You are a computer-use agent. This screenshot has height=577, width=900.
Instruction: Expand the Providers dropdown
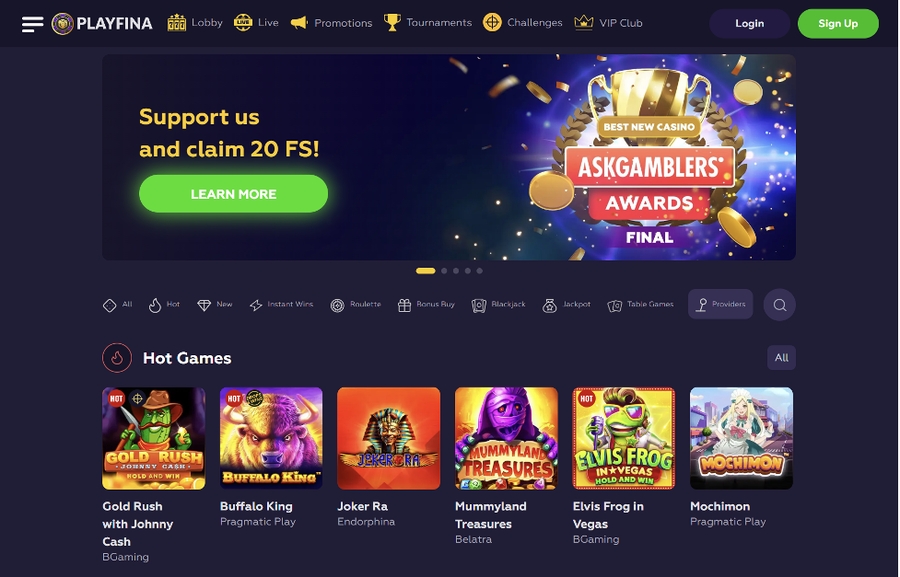click(720, 304)
